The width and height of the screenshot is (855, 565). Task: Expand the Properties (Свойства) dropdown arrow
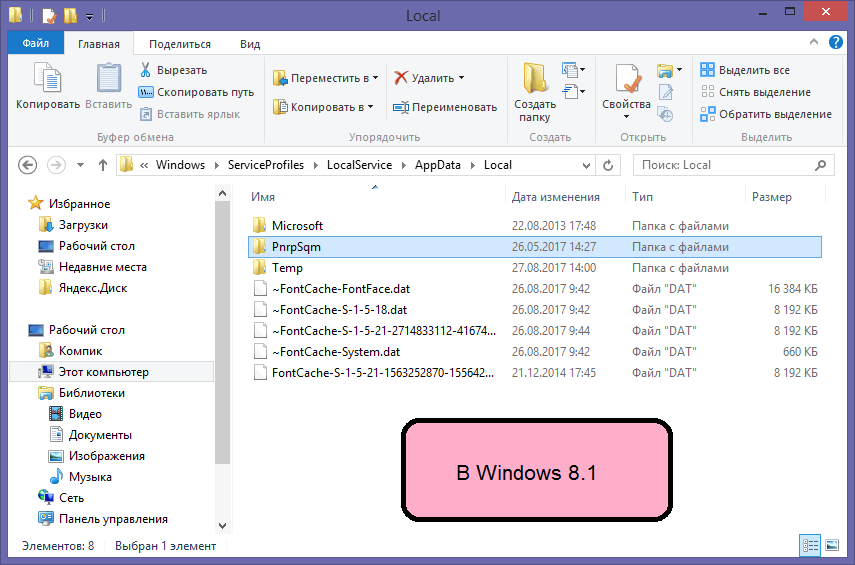(x=626, y=116)
